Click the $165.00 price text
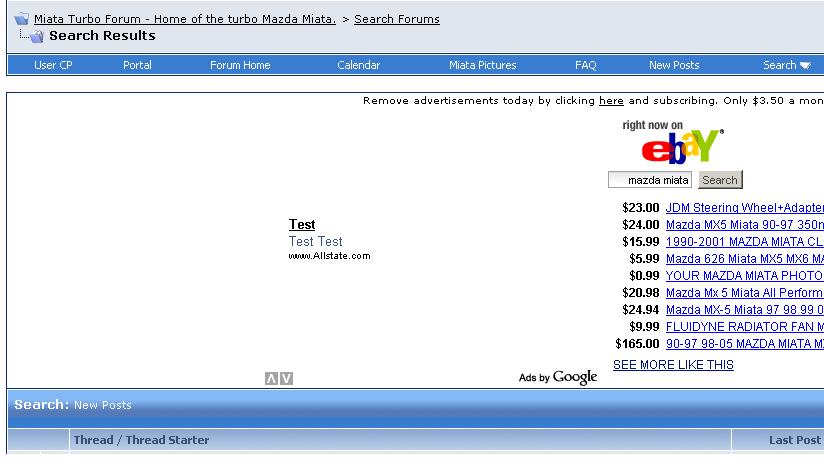Viewport: 824px width, 475px height. click(x=637, y=344)
